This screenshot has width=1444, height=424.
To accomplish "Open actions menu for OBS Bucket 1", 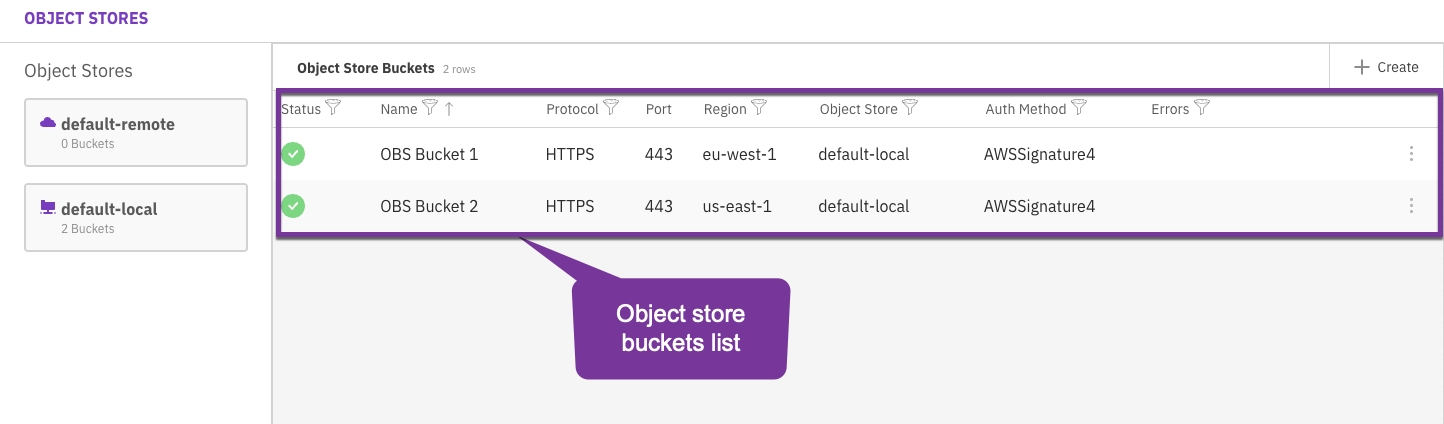I will [1411, 154].
